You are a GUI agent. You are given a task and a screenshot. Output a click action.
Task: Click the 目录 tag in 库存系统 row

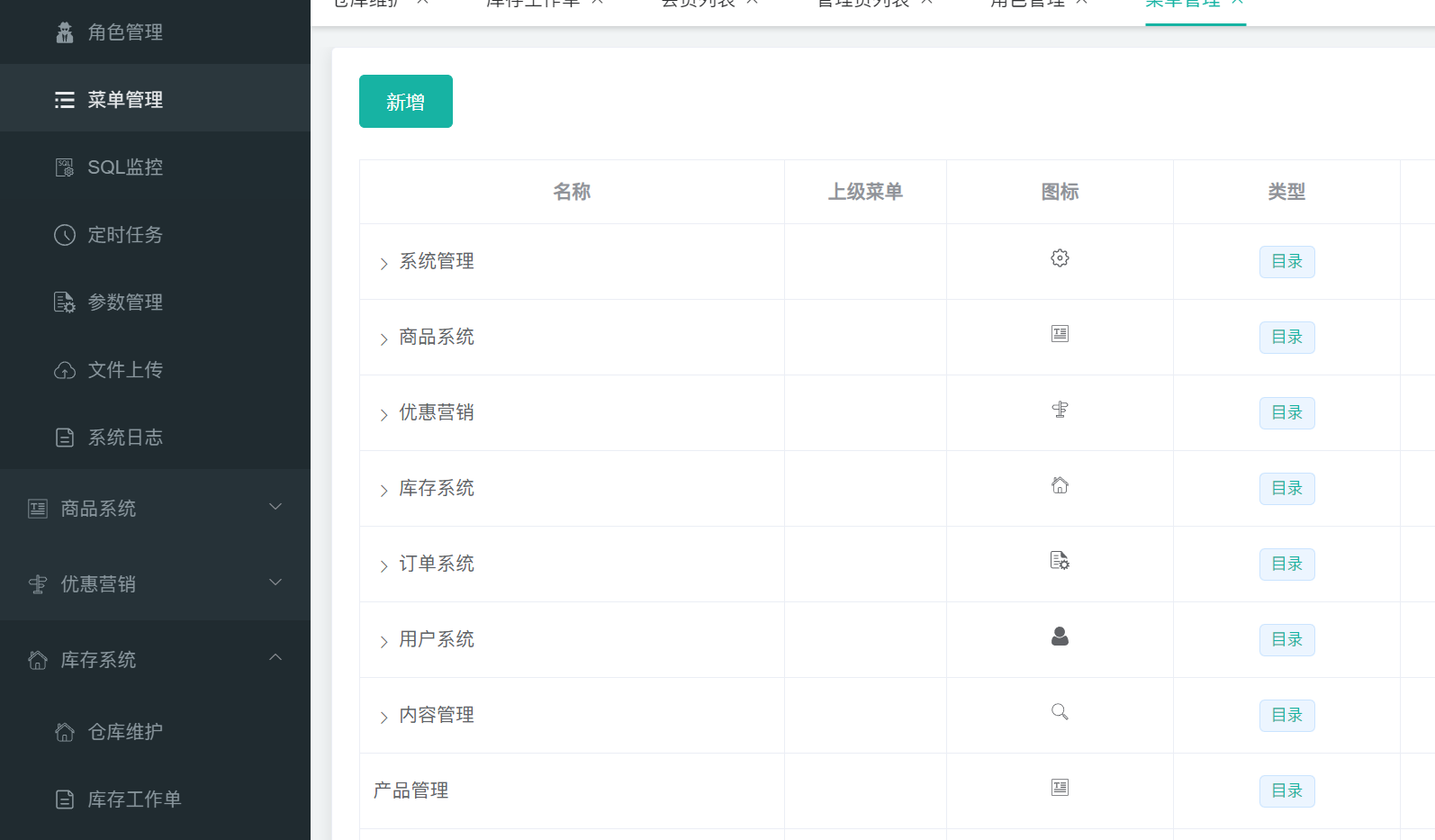1287,489
